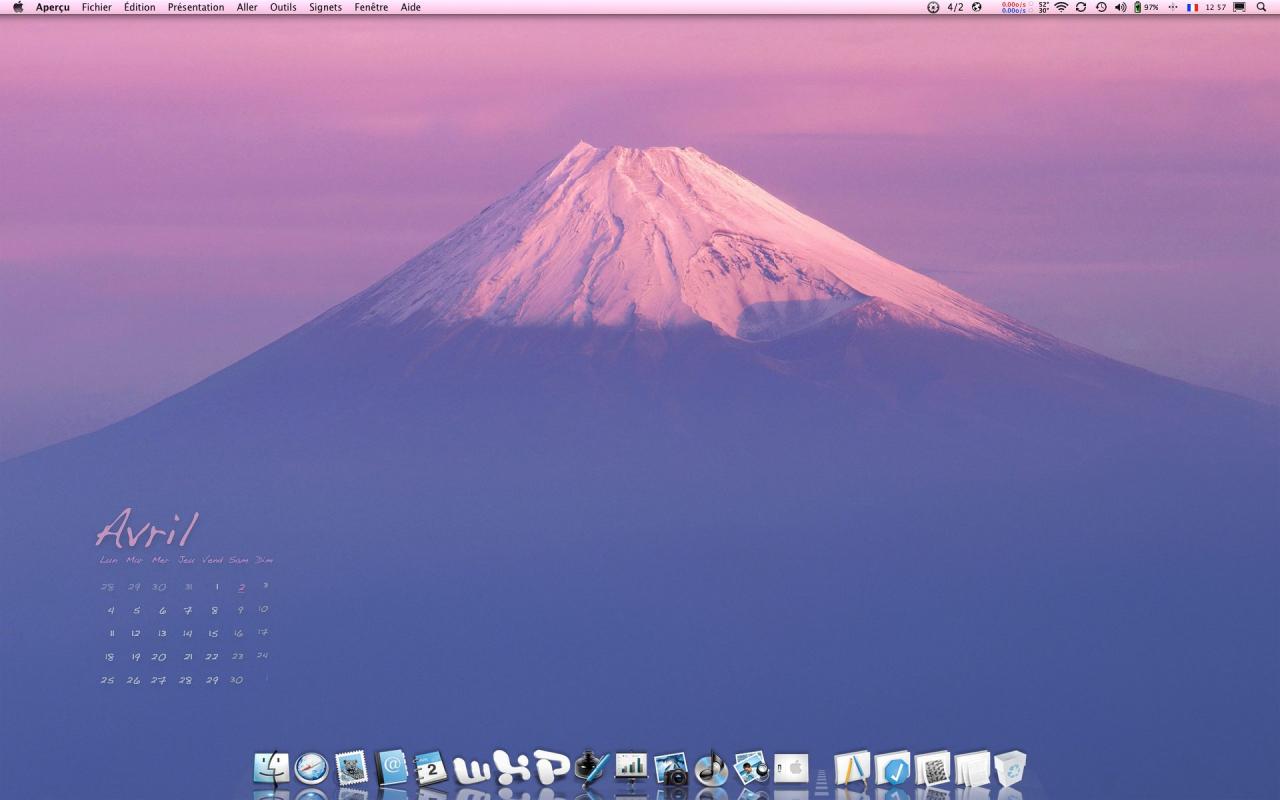Click the four-arrow icon beside battery
The image size is (1280, 800).
tap(1173, 7)
